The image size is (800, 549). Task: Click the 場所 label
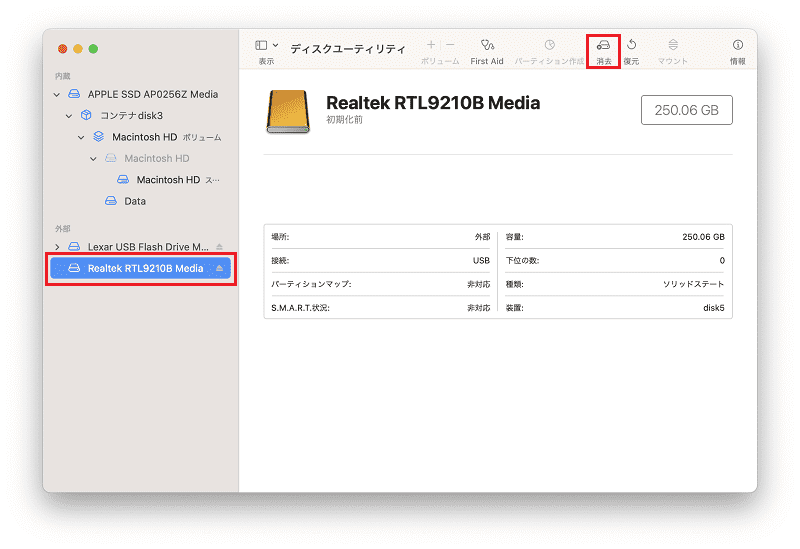pos(280,237)
